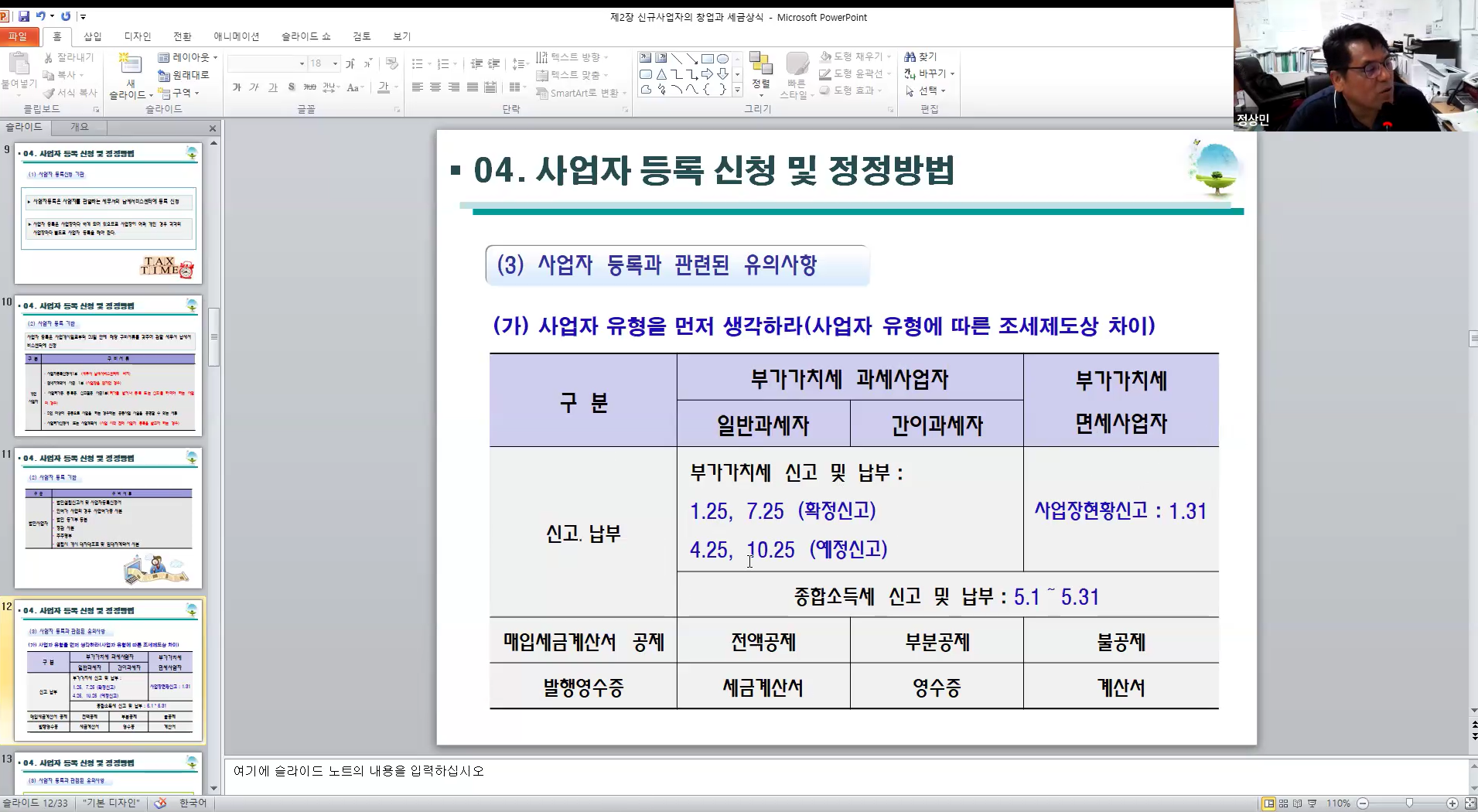Start slideshow from status bar icon
This screenshot has width=1478, height=812.
[1312, 803]
